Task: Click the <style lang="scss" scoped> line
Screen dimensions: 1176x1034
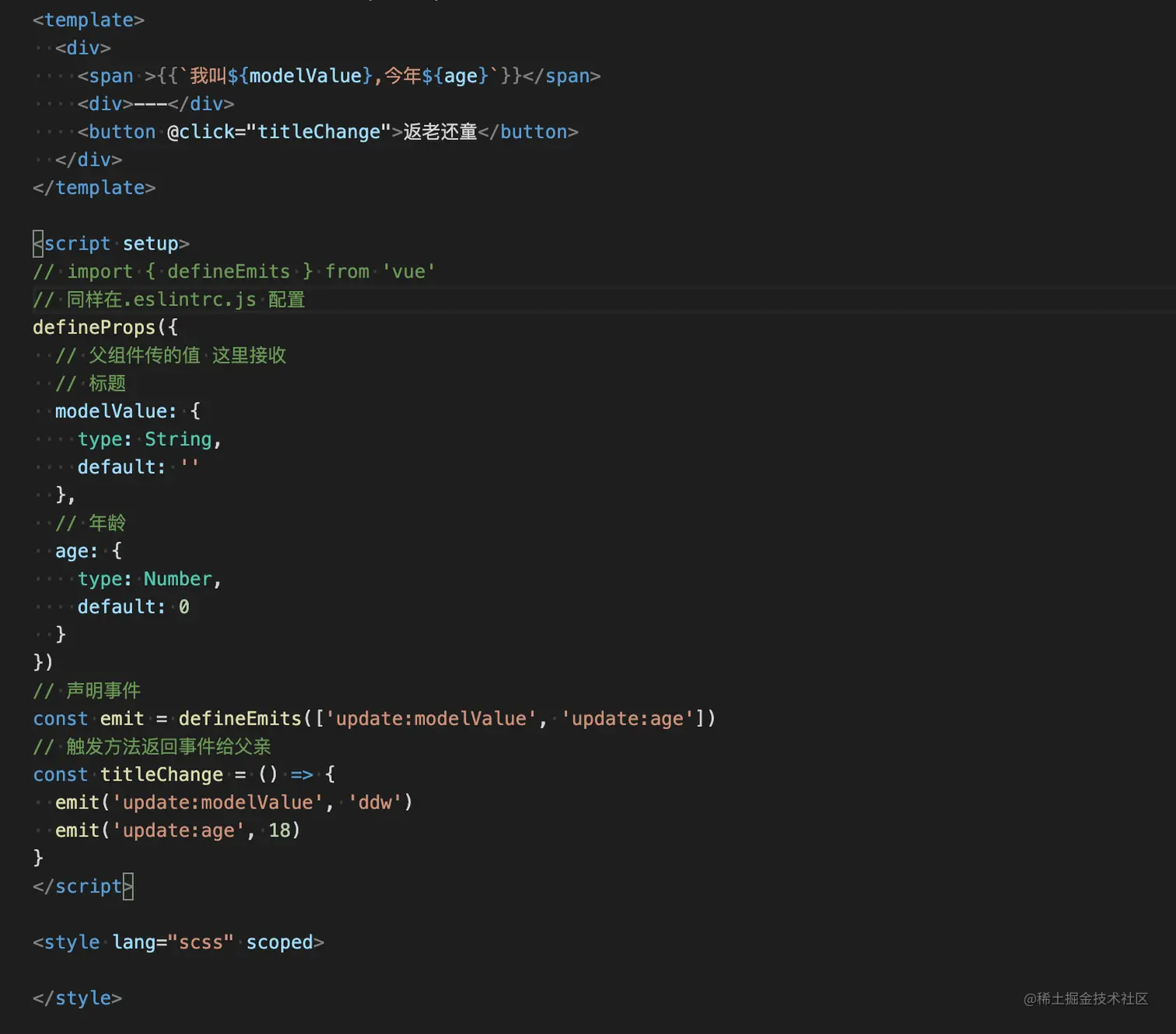Action: 178,944
